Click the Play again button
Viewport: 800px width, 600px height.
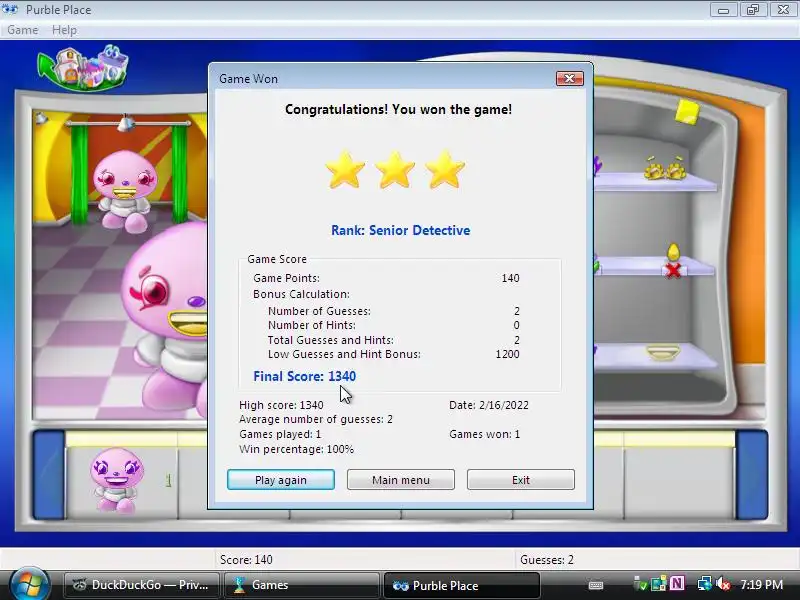click(281, 480)
